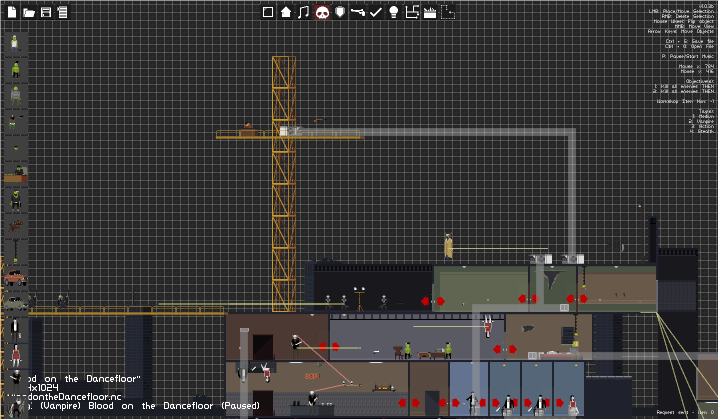Open the music note category
Image resolution: width=718 pixels, height=419 pixels.
click(304, 12)
